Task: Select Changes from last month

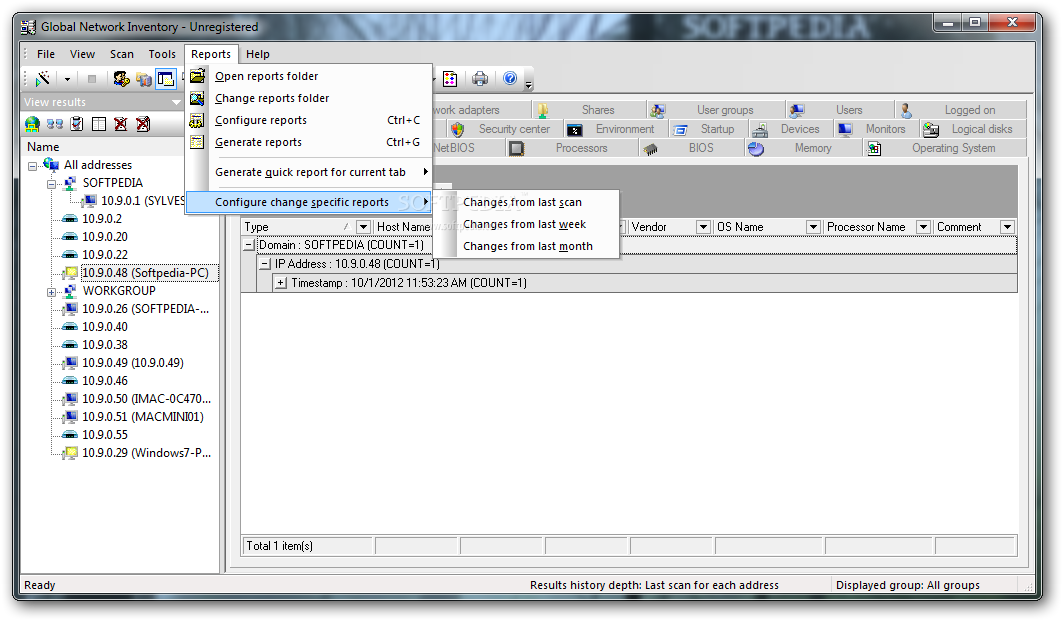Action: tap(526, 246)
